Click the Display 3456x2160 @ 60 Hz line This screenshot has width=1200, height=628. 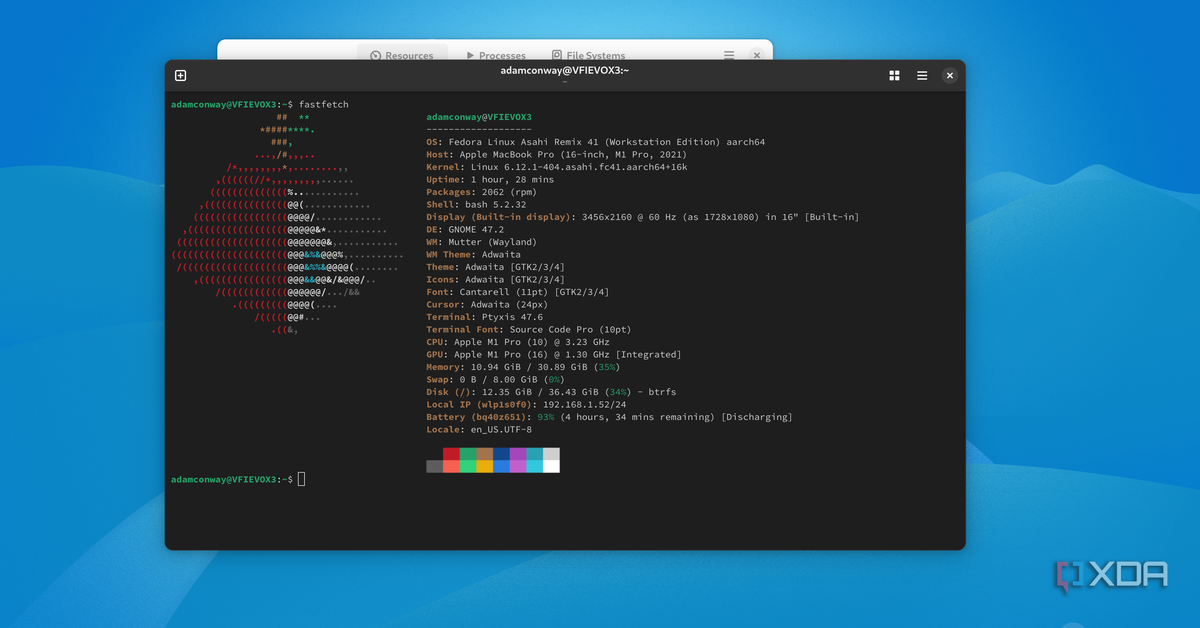[x=642, y=217]
